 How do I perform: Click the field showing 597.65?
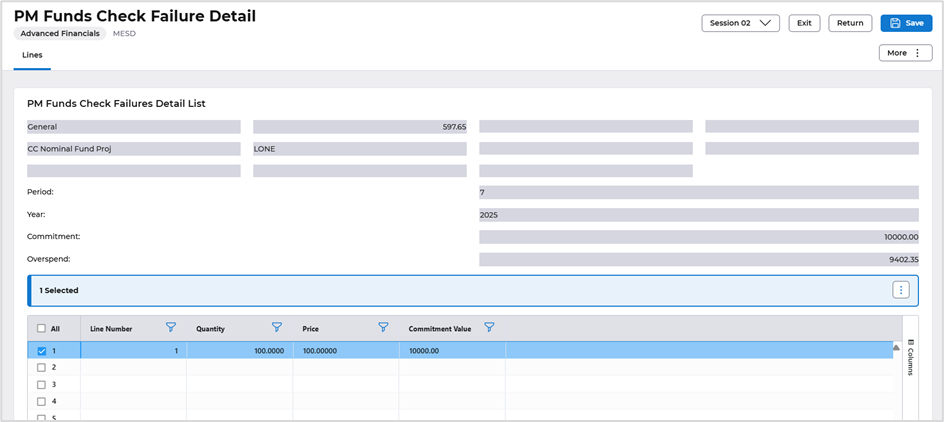coord(360,127)
